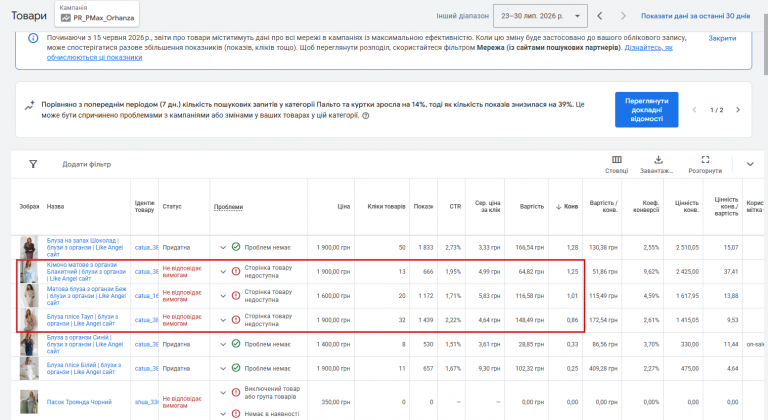Open Блуза на запах Шоколад product thumbnail
The height and width of the screenshot is (420, 768).
29,247
